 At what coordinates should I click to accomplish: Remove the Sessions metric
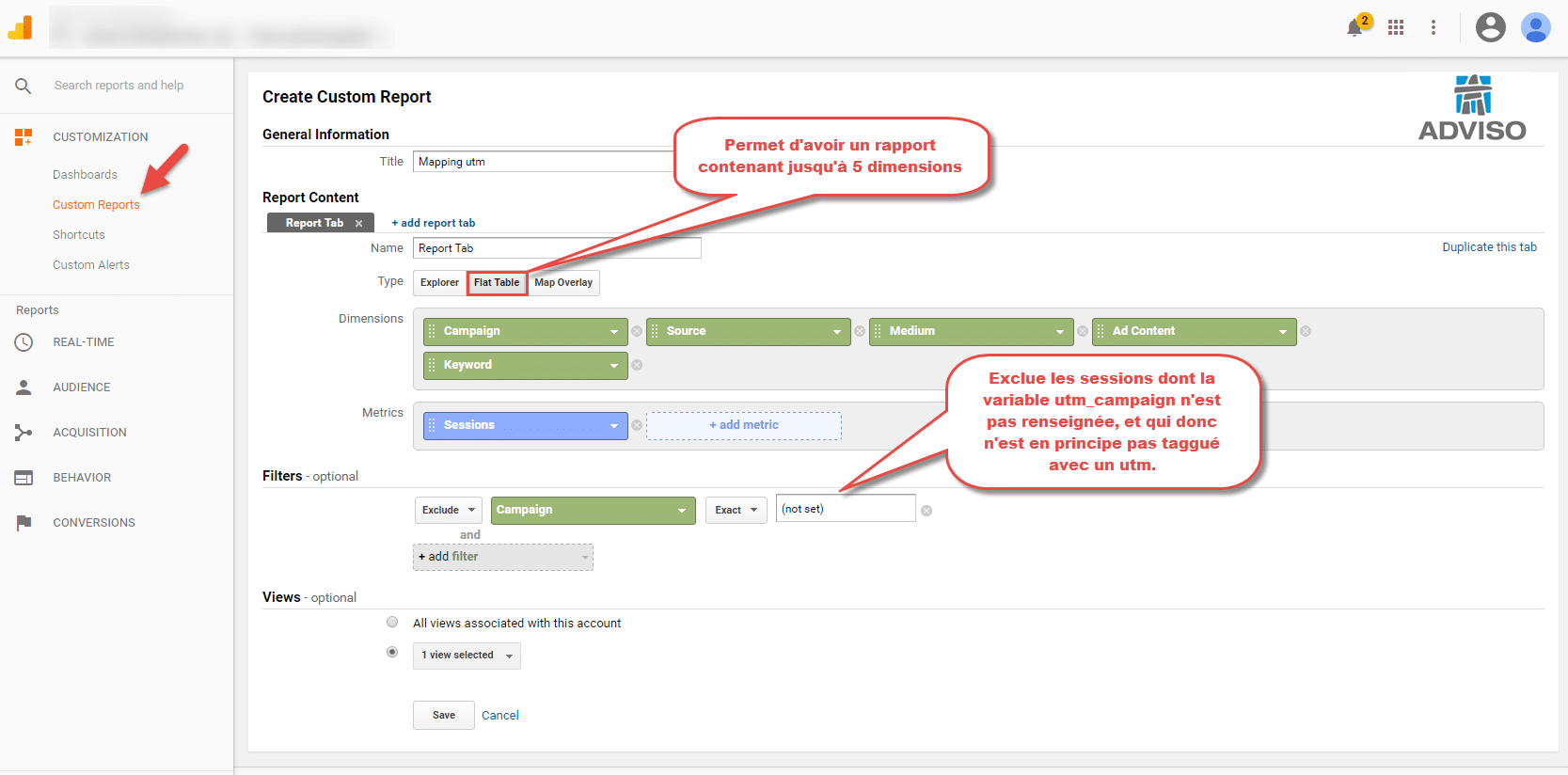(637, 425)
